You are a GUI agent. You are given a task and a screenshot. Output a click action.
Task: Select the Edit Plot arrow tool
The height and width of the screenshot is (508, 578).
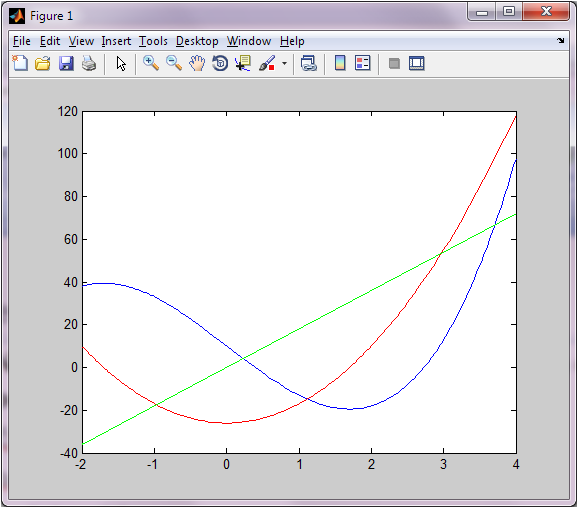tap(121, 63)
